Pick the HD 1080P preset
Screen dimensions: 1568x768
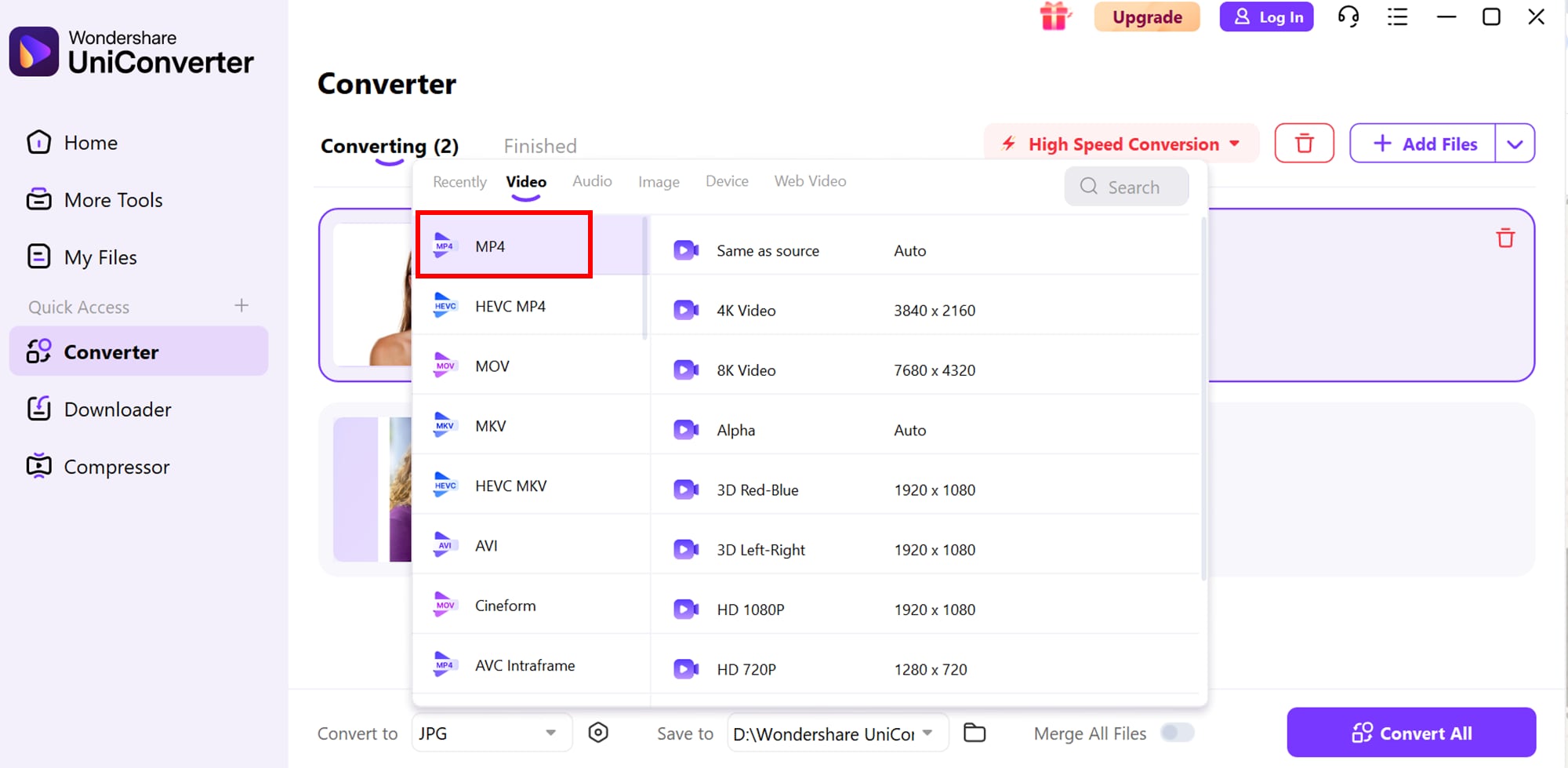(926, 610)
